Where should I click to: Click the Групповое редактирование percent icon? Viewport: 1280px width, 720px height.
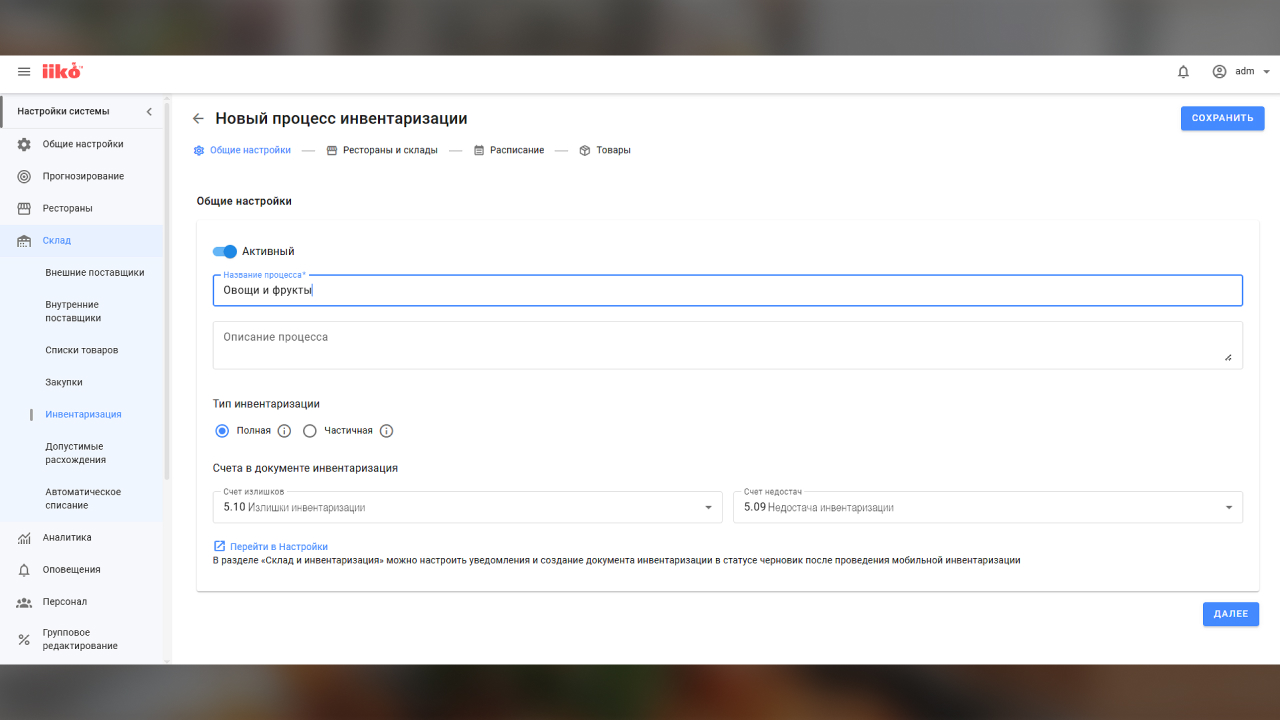coord(24,639)
